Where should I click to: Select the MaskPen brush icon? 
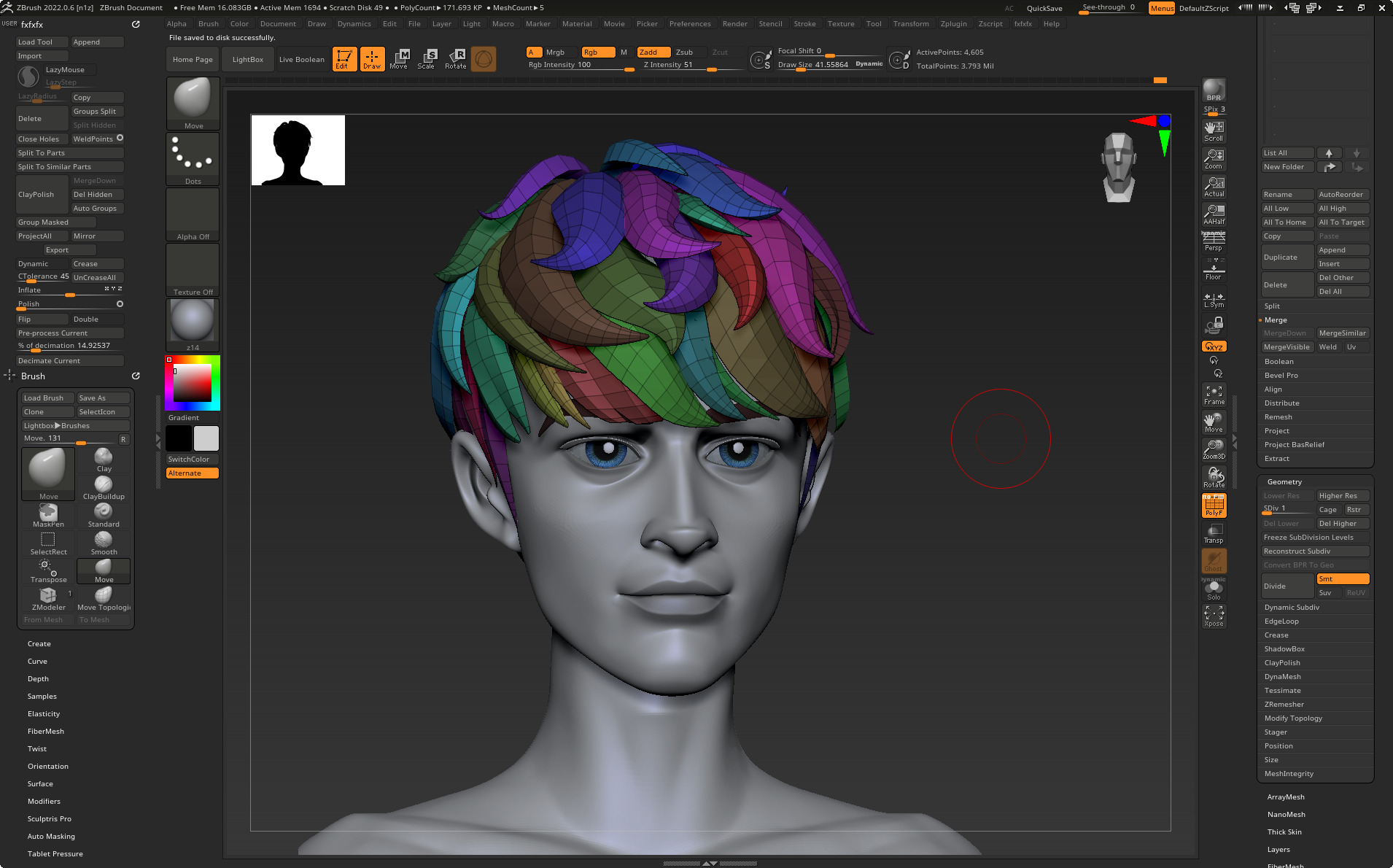(x=48, y=516)
